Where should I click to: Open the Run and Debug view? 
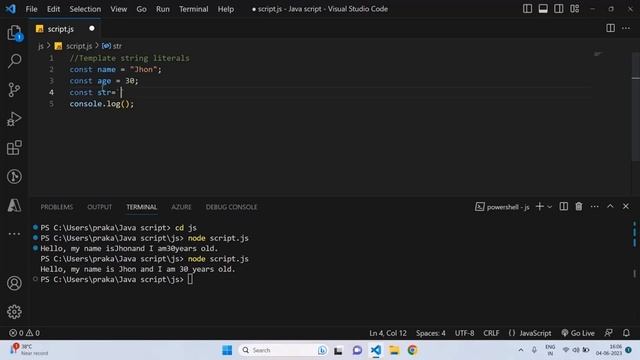(x=14, y=119)
